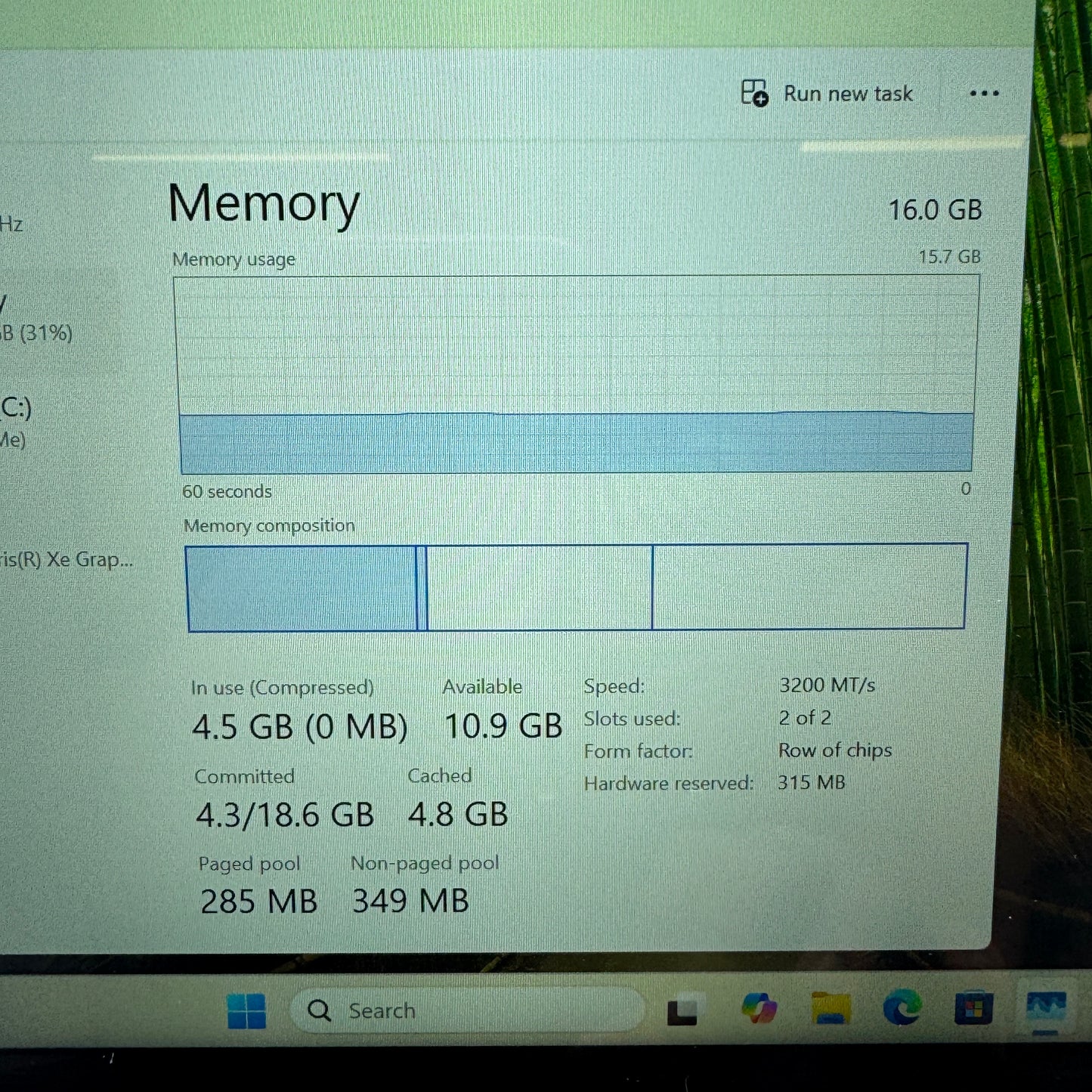Click the standby segment of Memory composition
The image size is (1092, 1092).
[540, 587]
